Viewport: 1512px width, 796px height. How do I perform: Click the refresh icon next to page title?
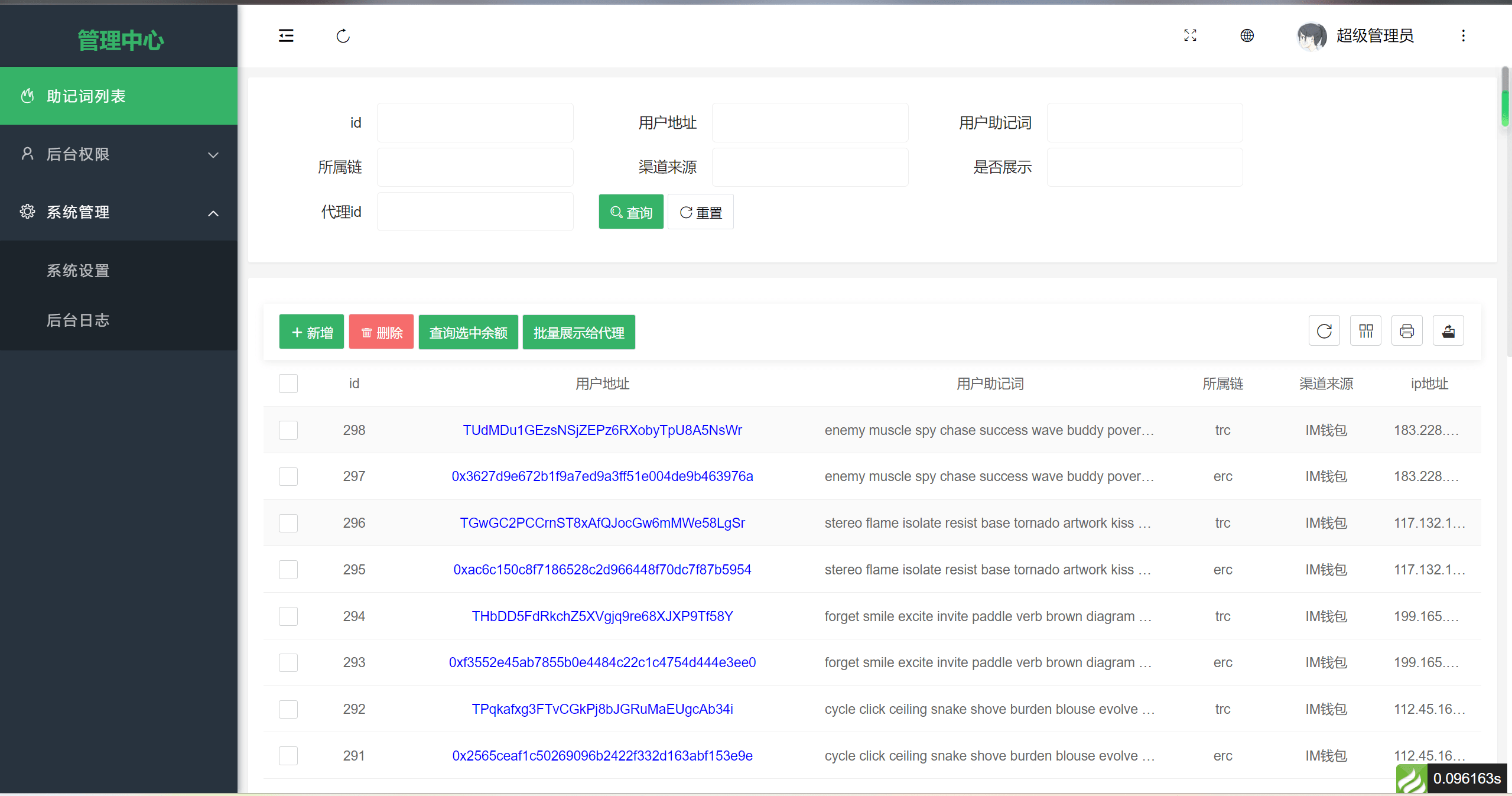coord(343,36)
